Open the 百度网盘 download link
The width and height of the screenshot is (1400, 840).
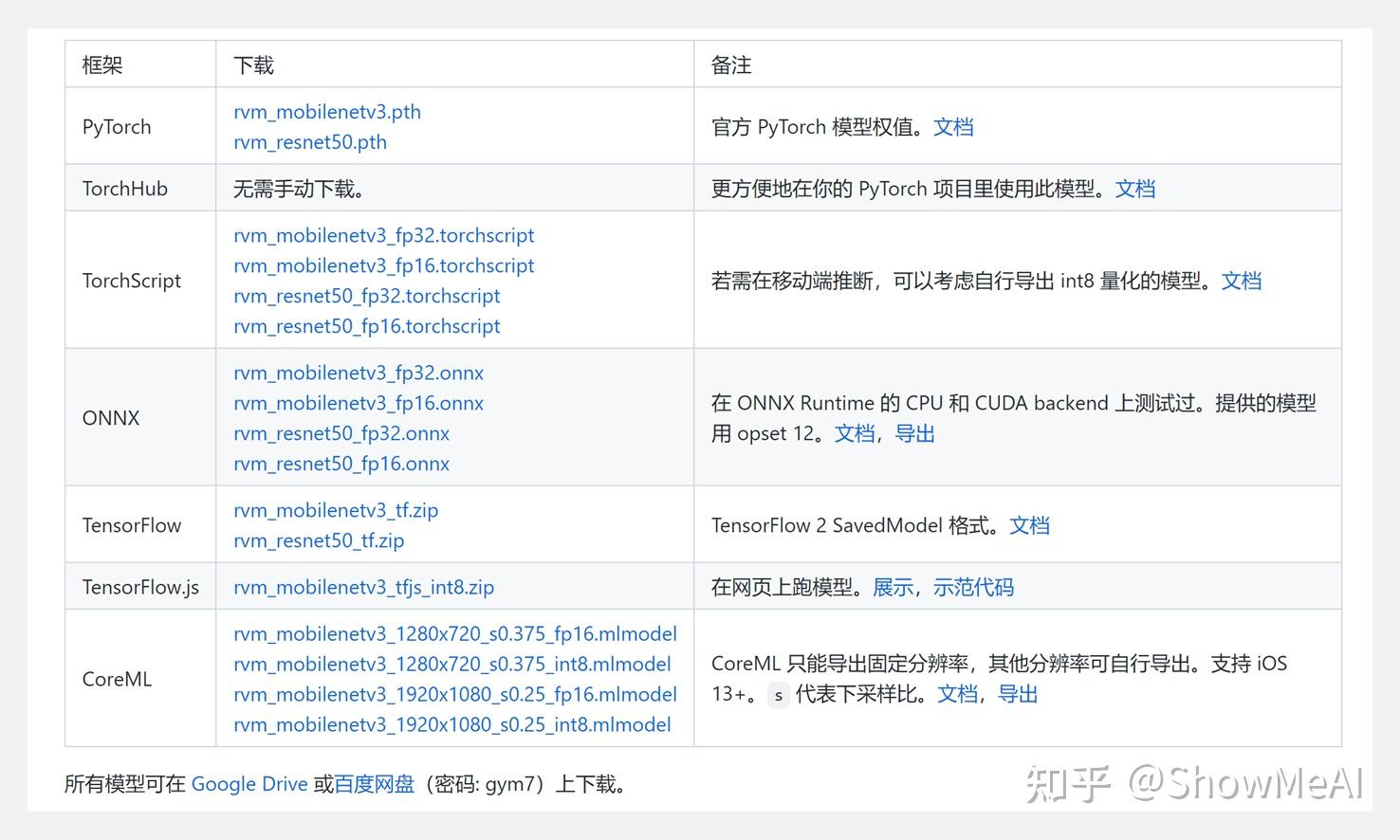(x=374, y=784)
